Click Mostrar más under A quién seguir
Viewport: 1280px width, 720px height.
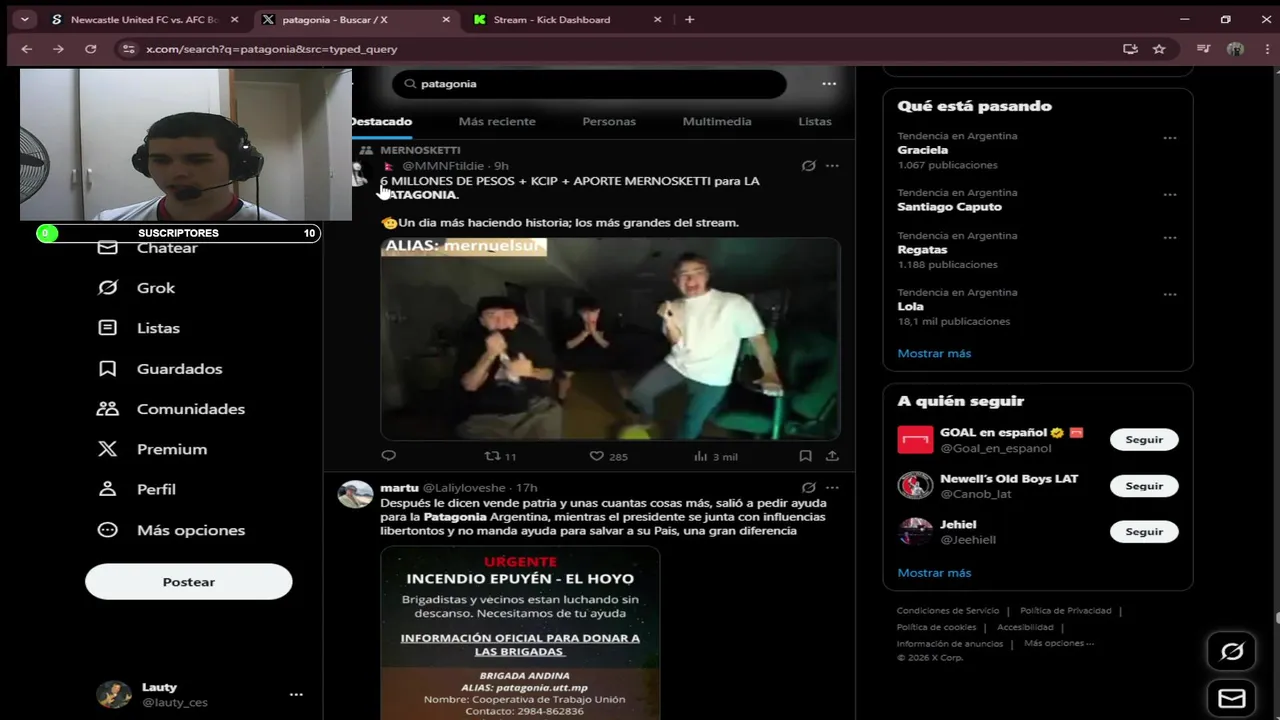(934, 573)
